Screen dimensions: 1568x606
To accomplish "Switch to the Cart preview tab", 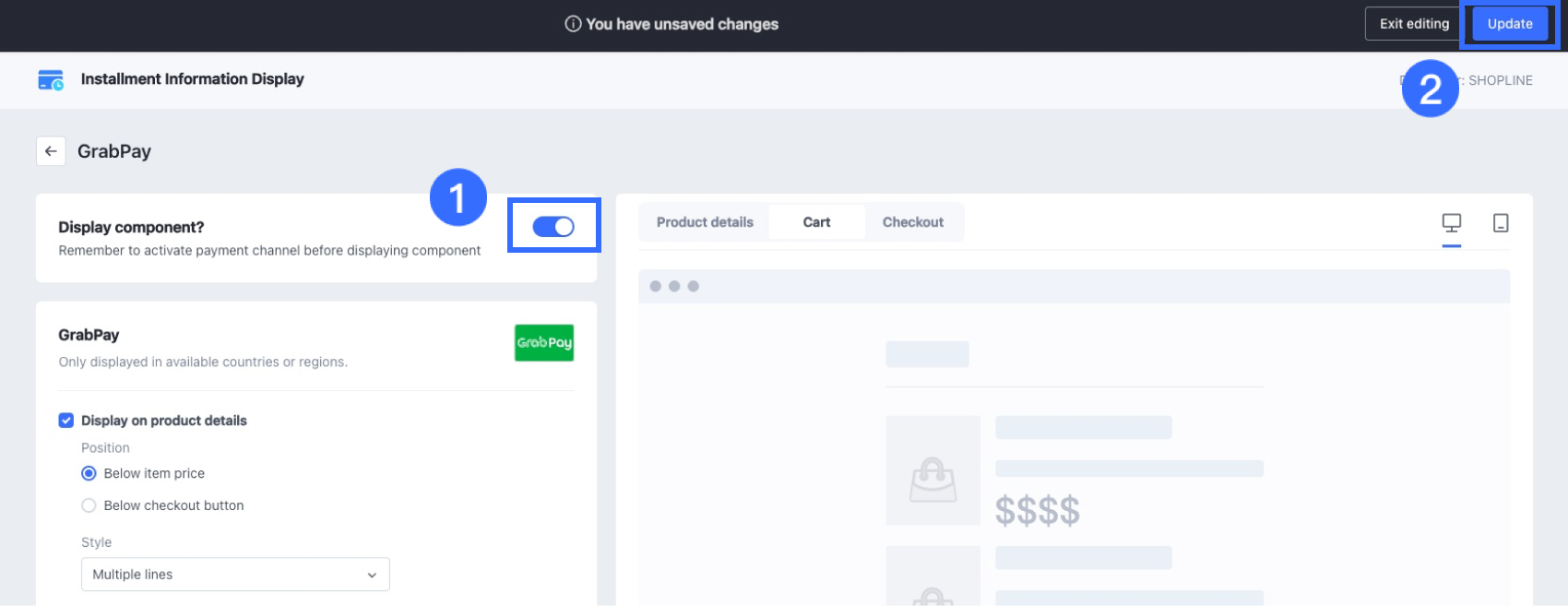I will [816, 222].
